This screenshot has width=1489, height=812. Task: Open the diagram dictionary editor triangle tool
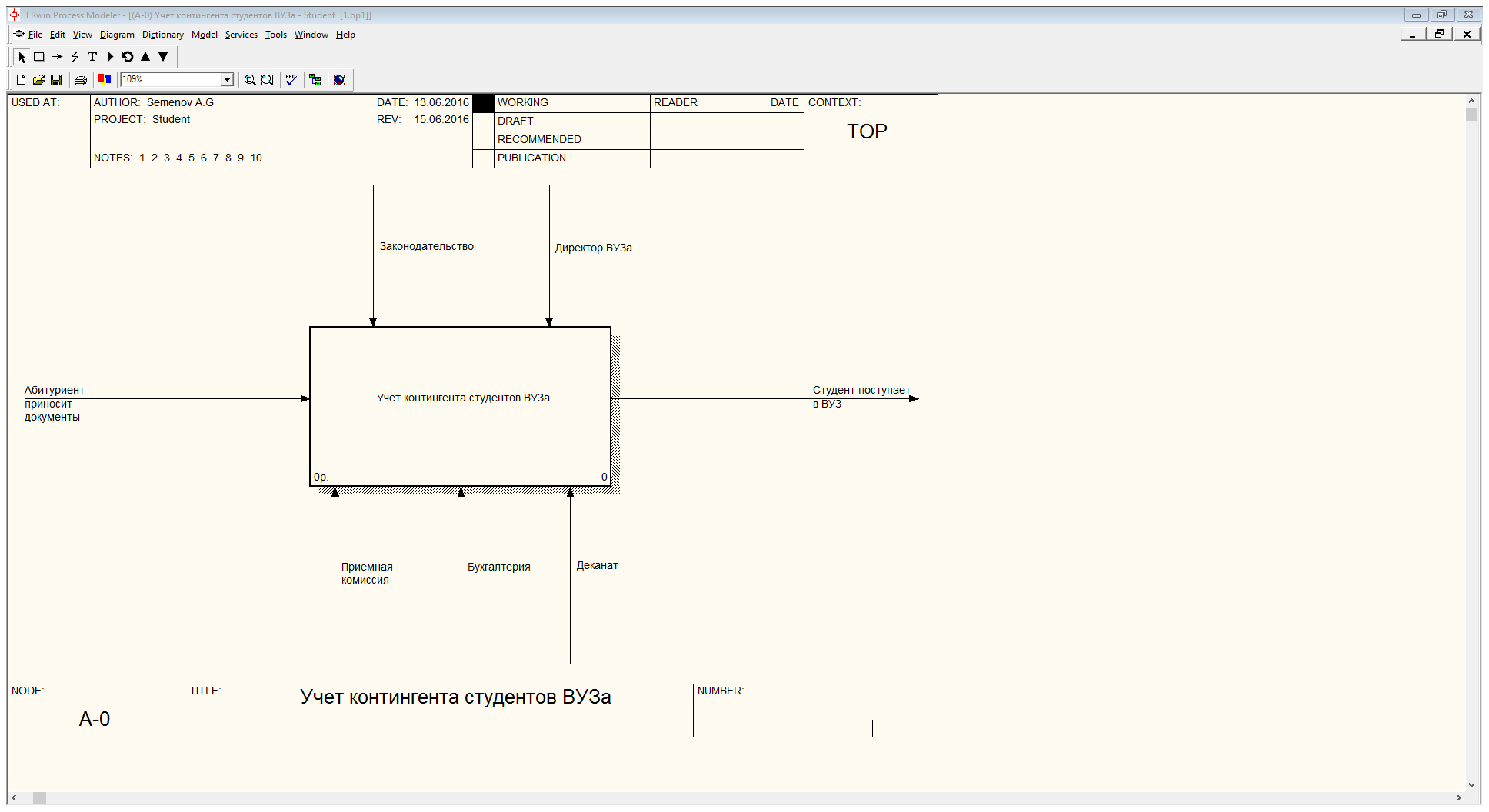110,57
